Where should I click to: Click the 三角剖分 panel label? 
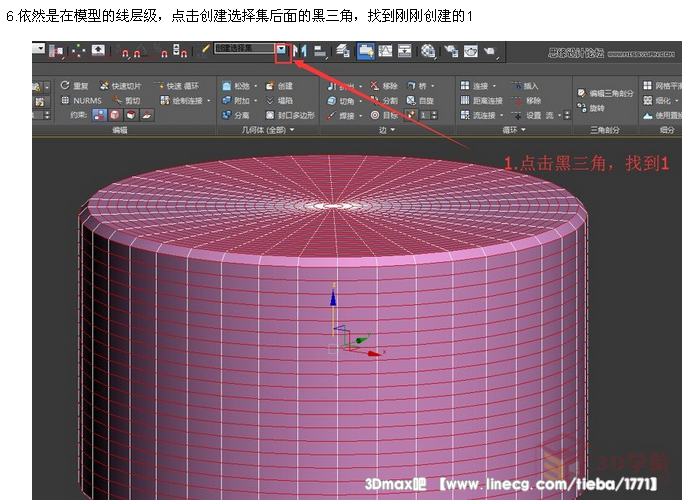point(605,130)
